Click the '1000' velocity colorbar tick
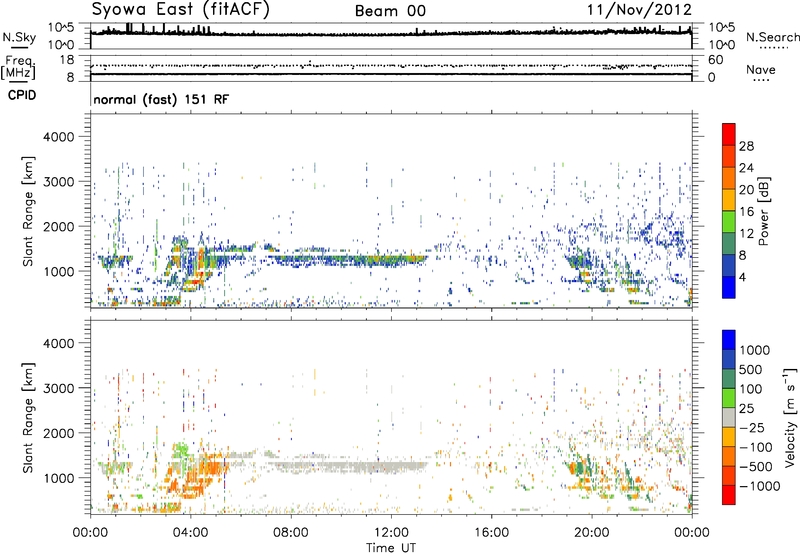 coord(755,350)
